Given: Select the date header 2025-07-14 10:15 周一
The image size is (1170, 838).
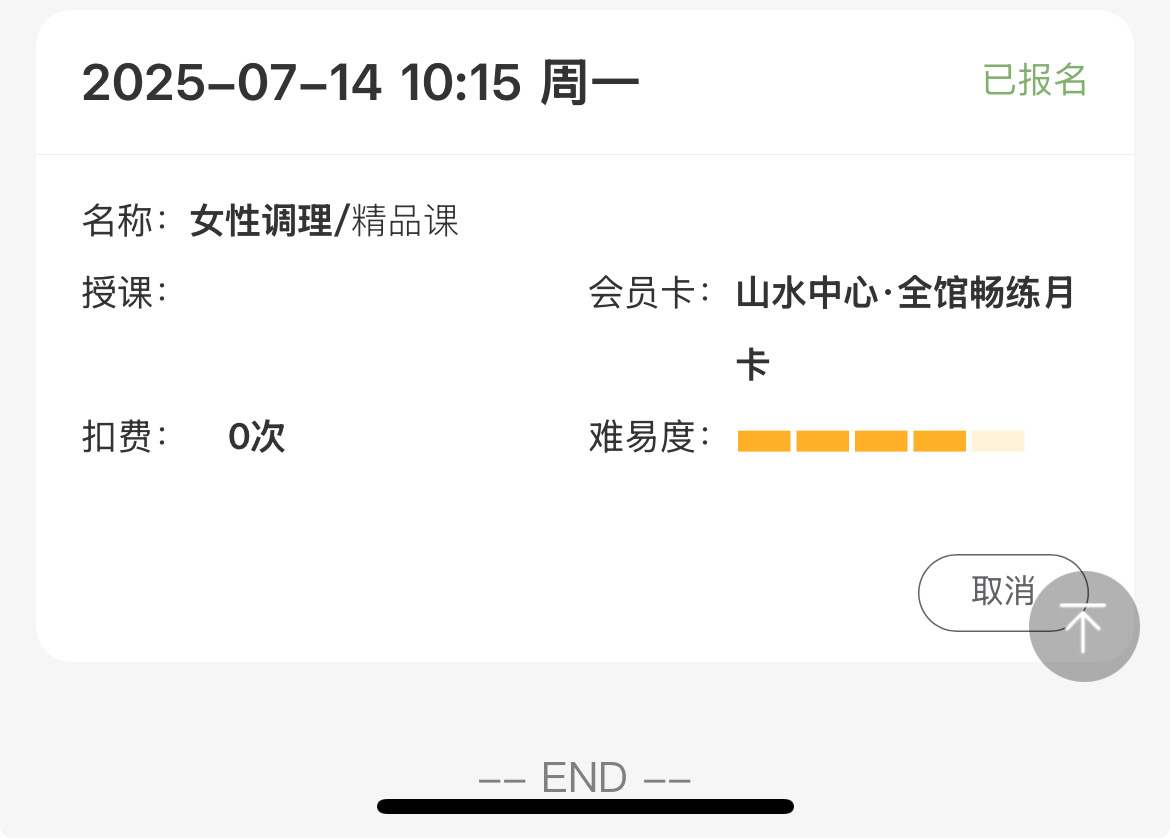Looking at the screenshot, I should click(x=360, y=82).
